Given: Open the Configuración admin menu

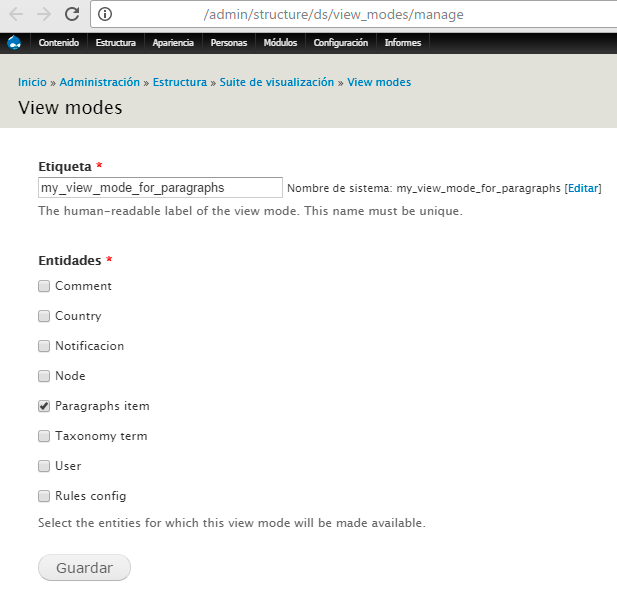Looking at the screenshot, I should 341,43.
